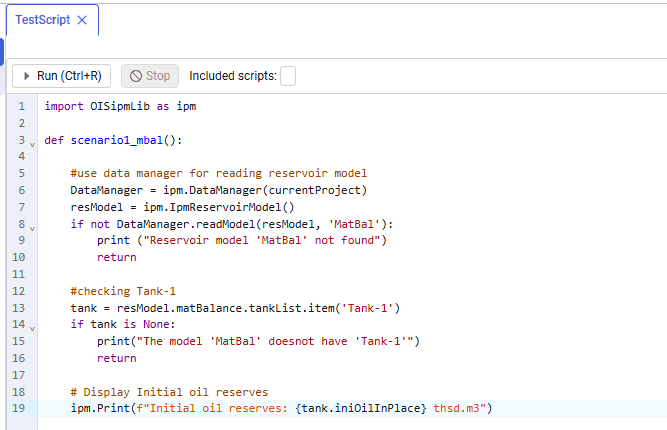Click 'ipm.IpmReservoirModel()' on line 7
Screen dimensions: 667x430
tap(219, 207)
